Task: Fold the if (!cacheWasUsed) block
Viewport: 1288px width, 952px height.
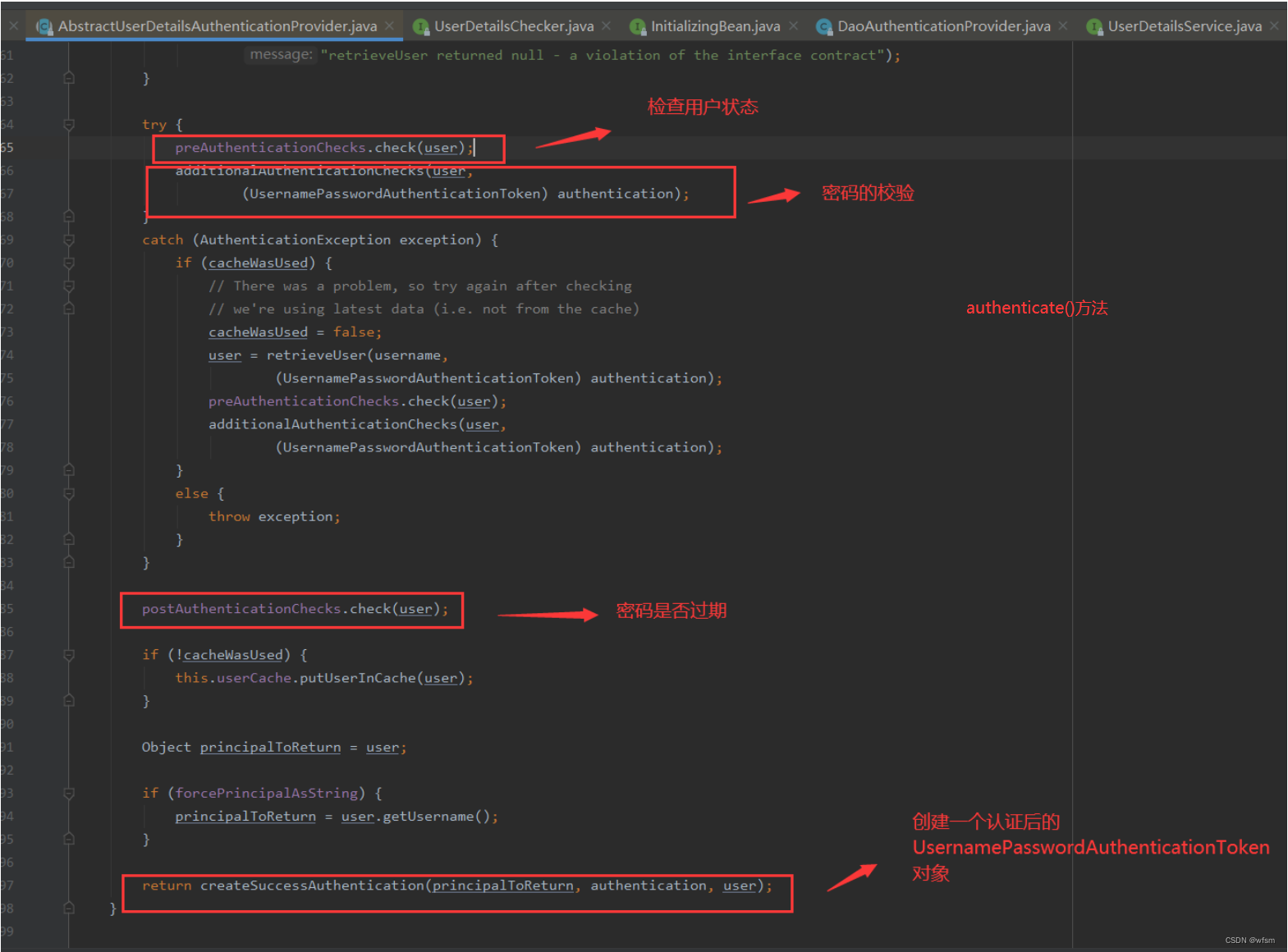Action: tap(69, 655)
